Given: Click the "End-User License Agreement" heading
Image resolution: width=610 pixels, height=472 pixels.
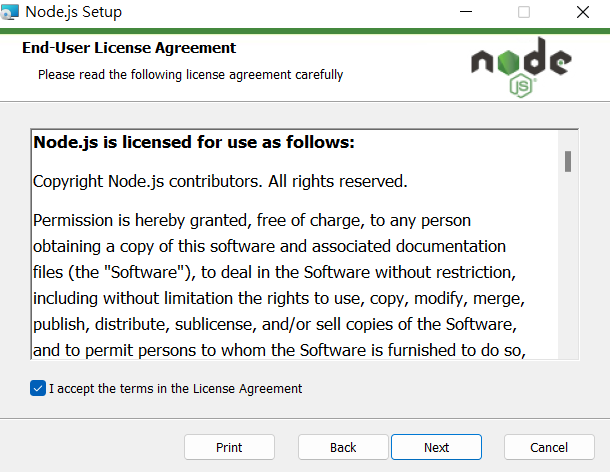Looking at the screenshot, I should (x=129, y=48).
